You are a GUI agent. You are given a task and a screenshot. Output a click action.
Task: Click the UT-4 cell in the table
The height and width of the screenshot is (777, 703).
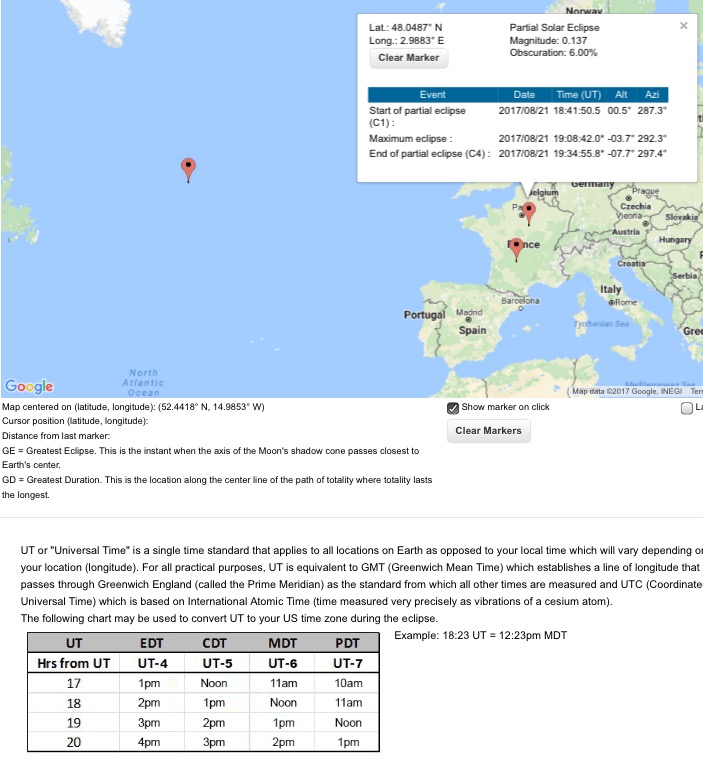point(152,663)
